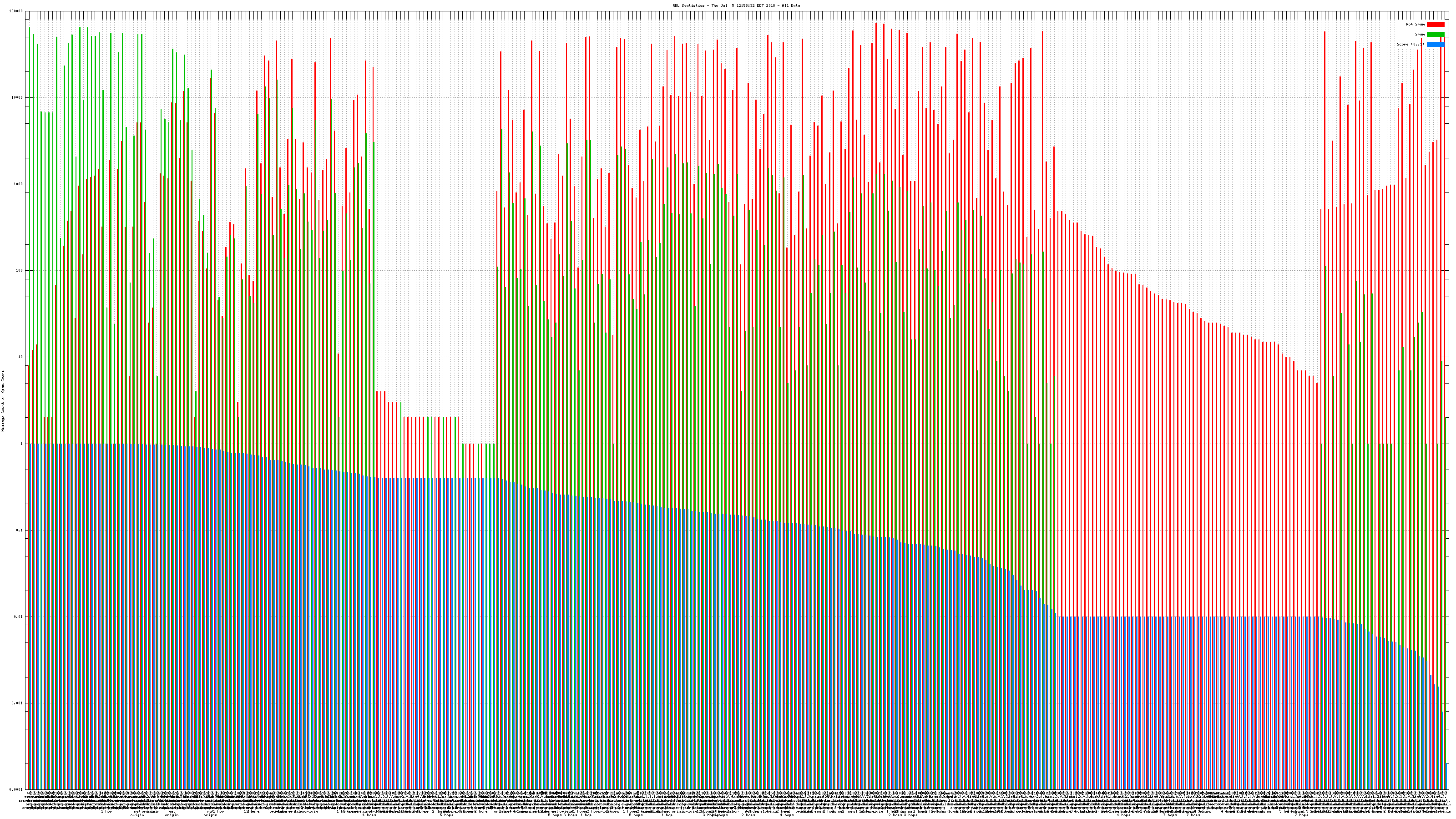Click the 0.0001 y-axis tick label

[x=17, y=789]
